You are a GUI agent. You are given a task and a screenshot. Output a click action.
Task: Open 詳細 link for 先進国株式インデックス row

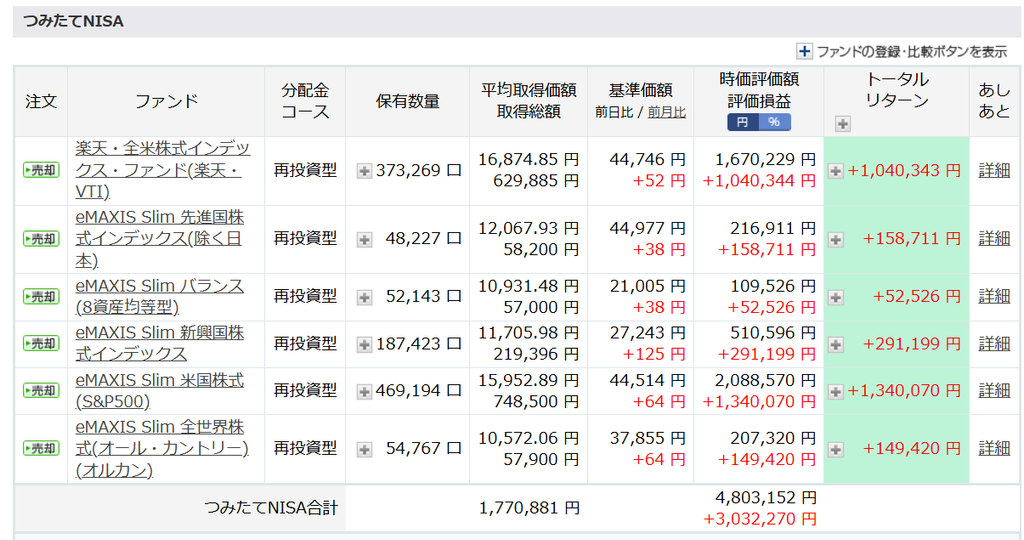click(x=994, y=239)
